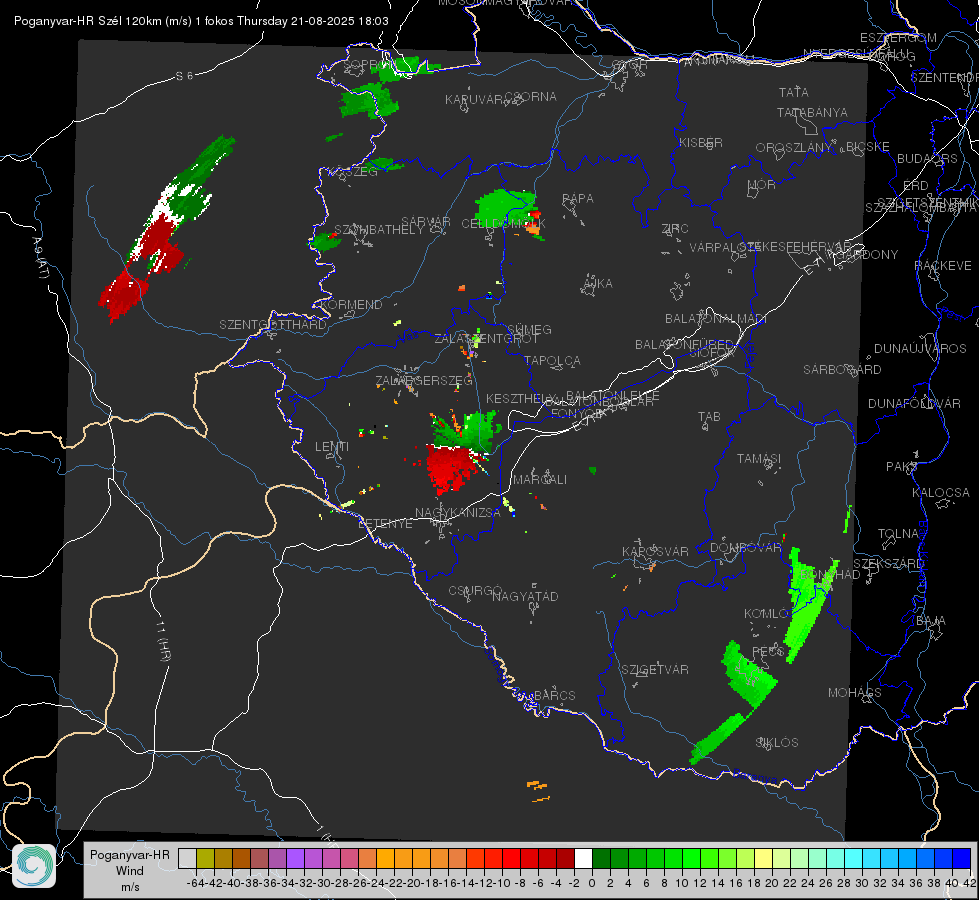Click the LETENYE city label
Screen dimensions: 979x900
[385, 524]
